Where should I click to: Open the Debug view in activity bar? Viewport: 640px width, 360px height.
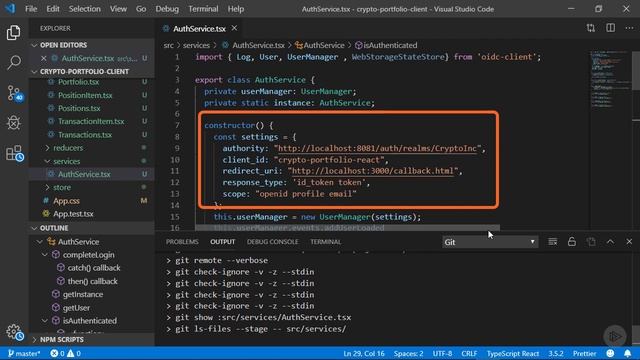(13, 123)
